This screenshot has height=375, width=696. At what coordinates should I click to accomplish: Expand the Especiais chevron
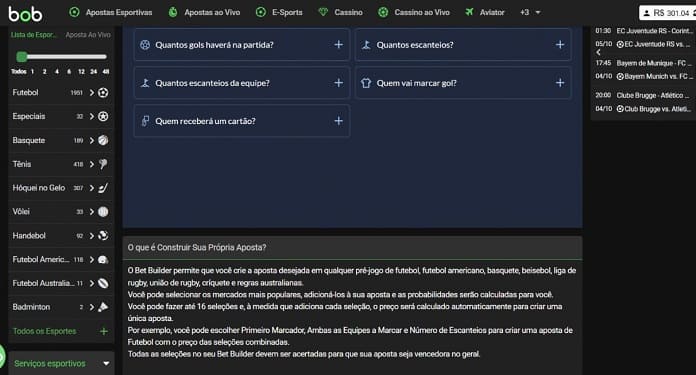[91, 116]
